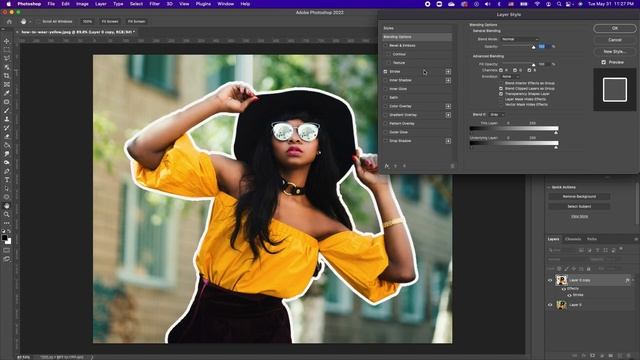This screenshot has width=640, height=360.
Task: Select the Crop tool
Action: click(x=7, y=76)
